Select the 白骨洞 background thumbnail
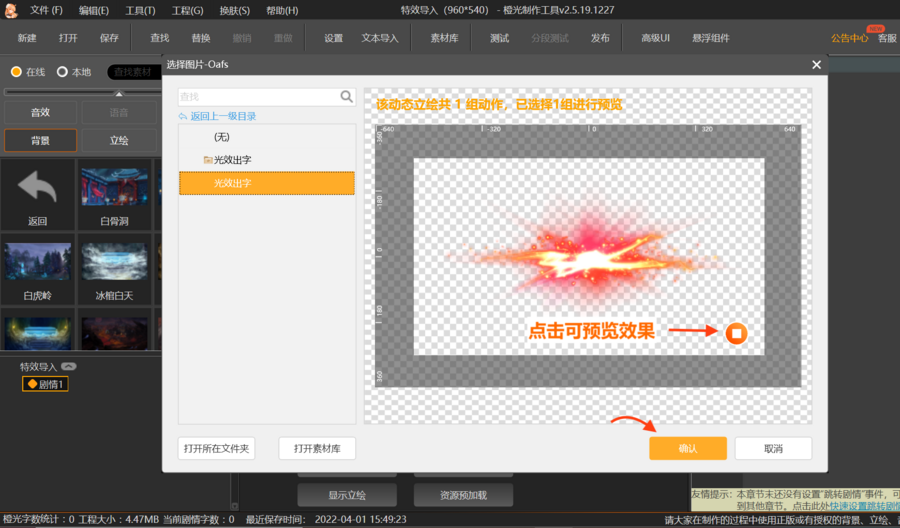Screen dimensions: 900x528 pyautogui.click(x=115, y=194)
